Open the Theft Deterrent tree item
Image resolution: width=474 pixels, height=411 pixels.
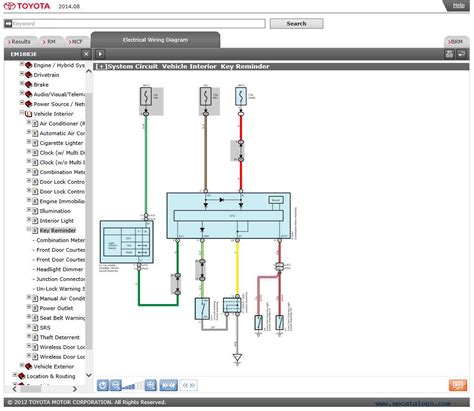60,337
